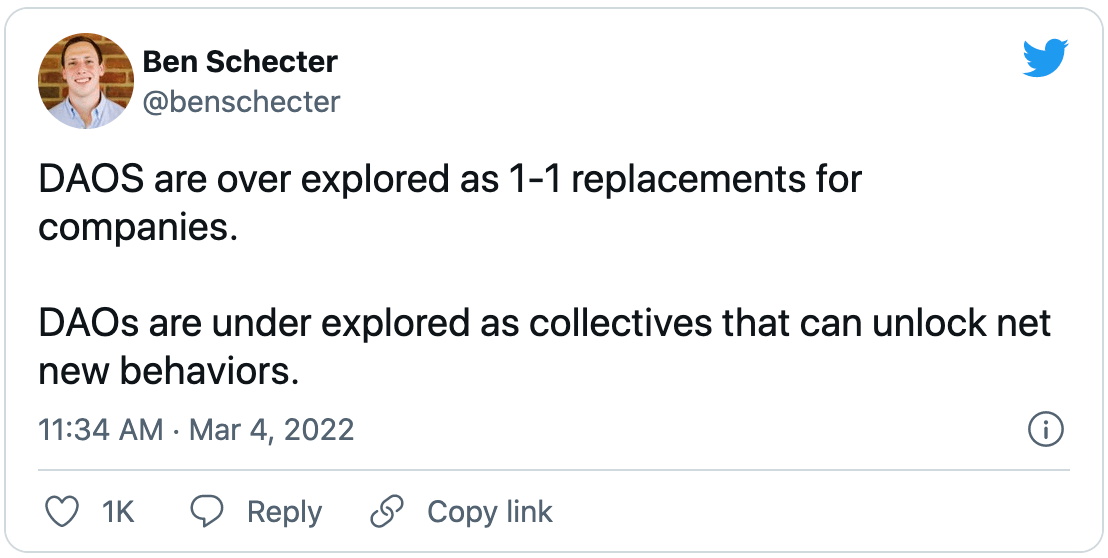1108x558 pixels.
Task: Click the word "companies." in the tweet
Action: point(138,227)
